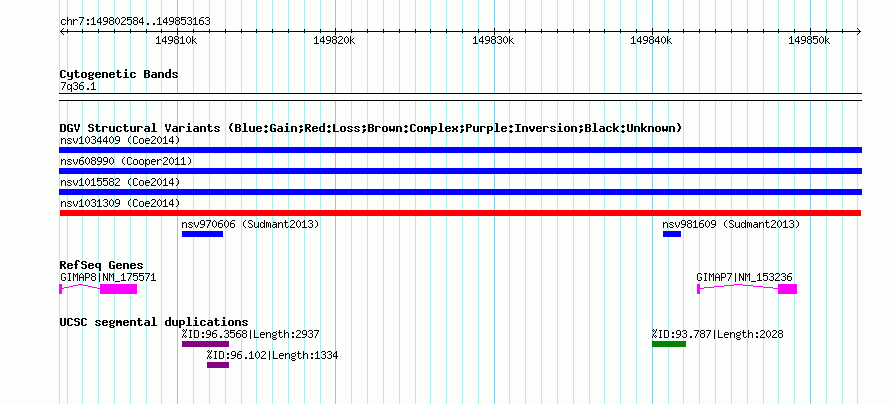Screen dimensions: 890x404
Task: Click the nsv1031309 (Coe2014) variant label
Action: coord(120,203)
